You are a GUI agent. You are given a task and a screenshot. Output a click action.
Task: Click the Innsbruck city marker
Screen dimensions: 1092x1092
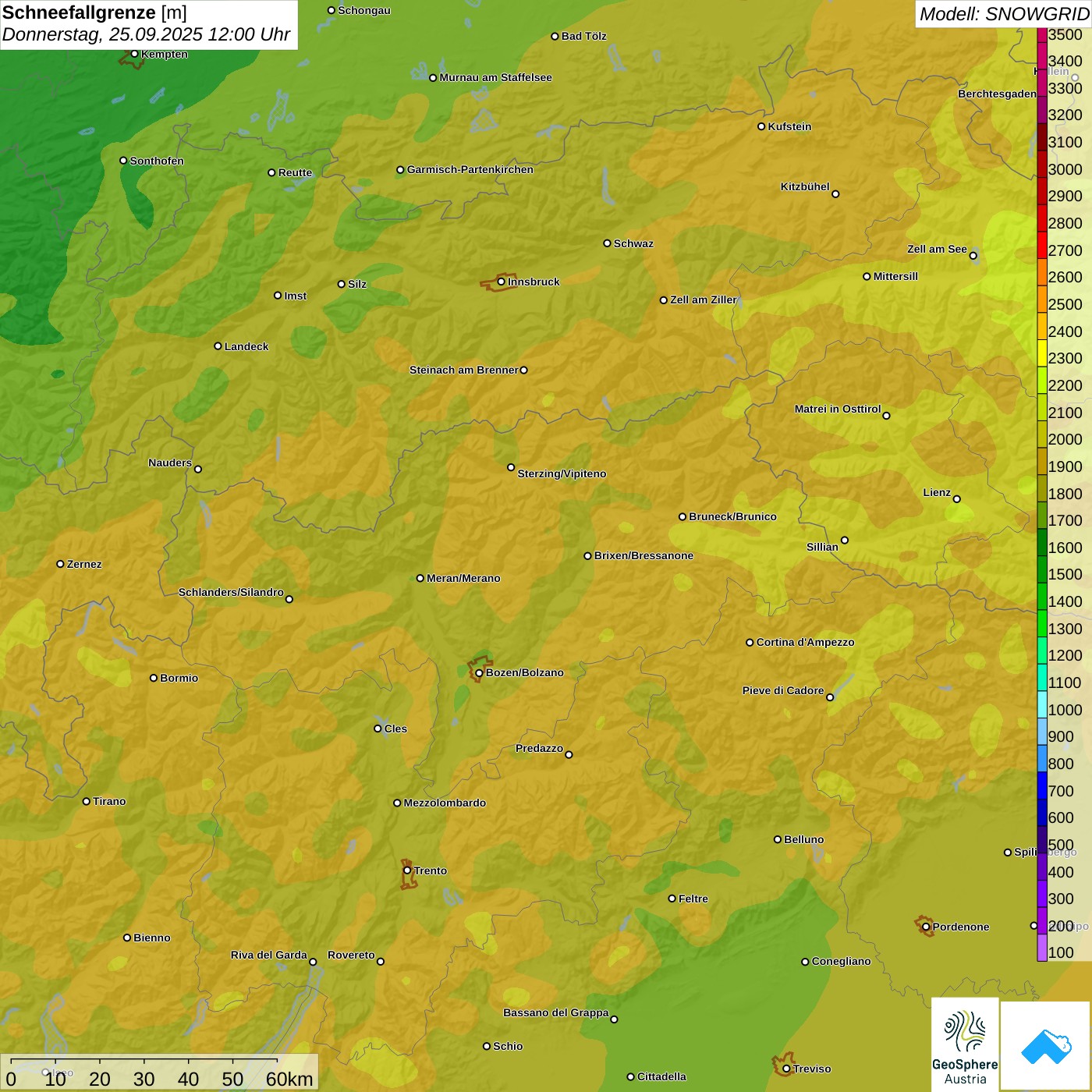click(501, 282)
